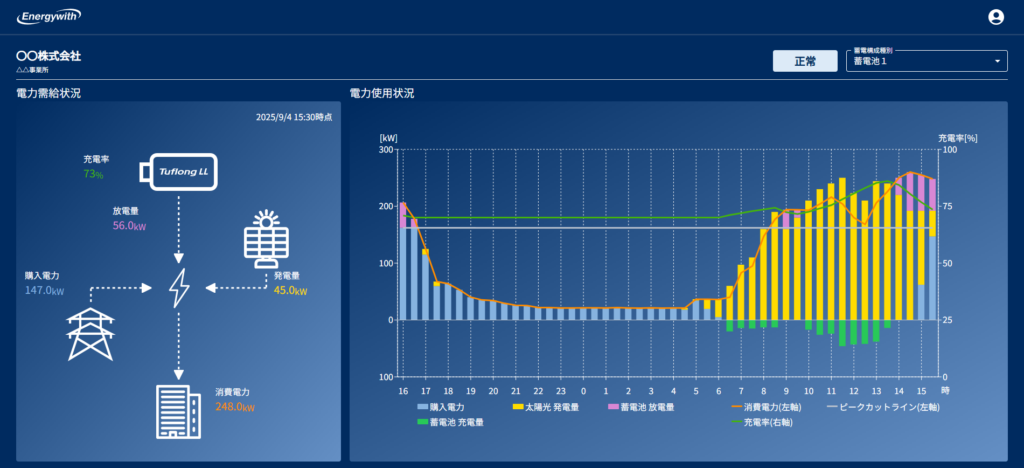
Task: Select the transmission tower icon
Action: [x=91, y=333]
